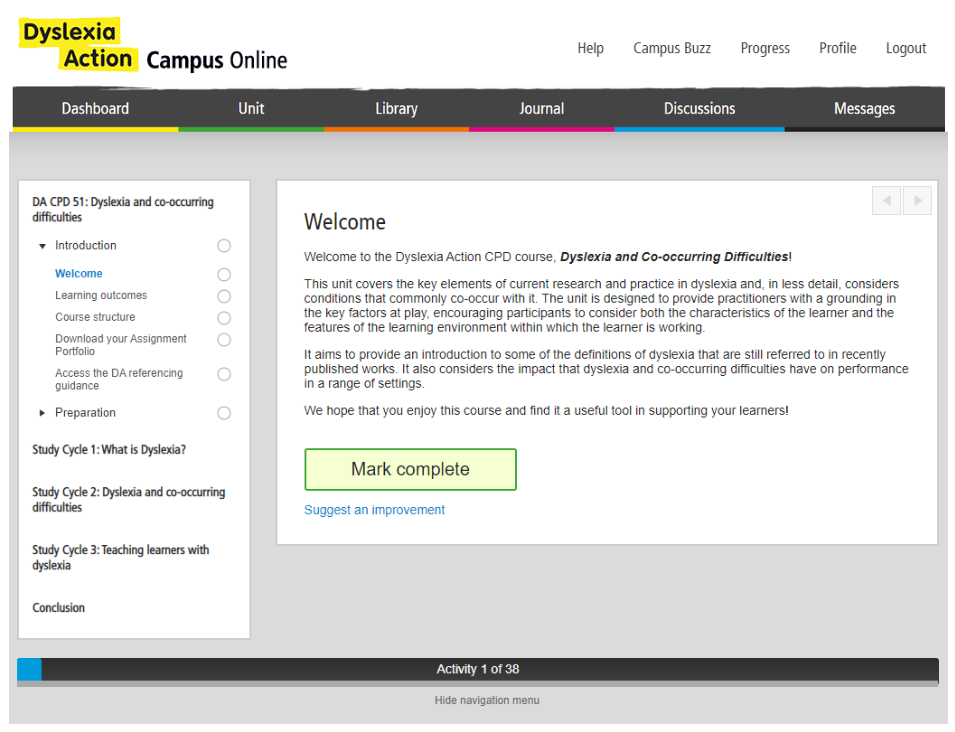Image resolution: width=955 pixels, height=732 pixels.
Task: Toggle completion circle for Introduction
Action: (x=224, y=245)
